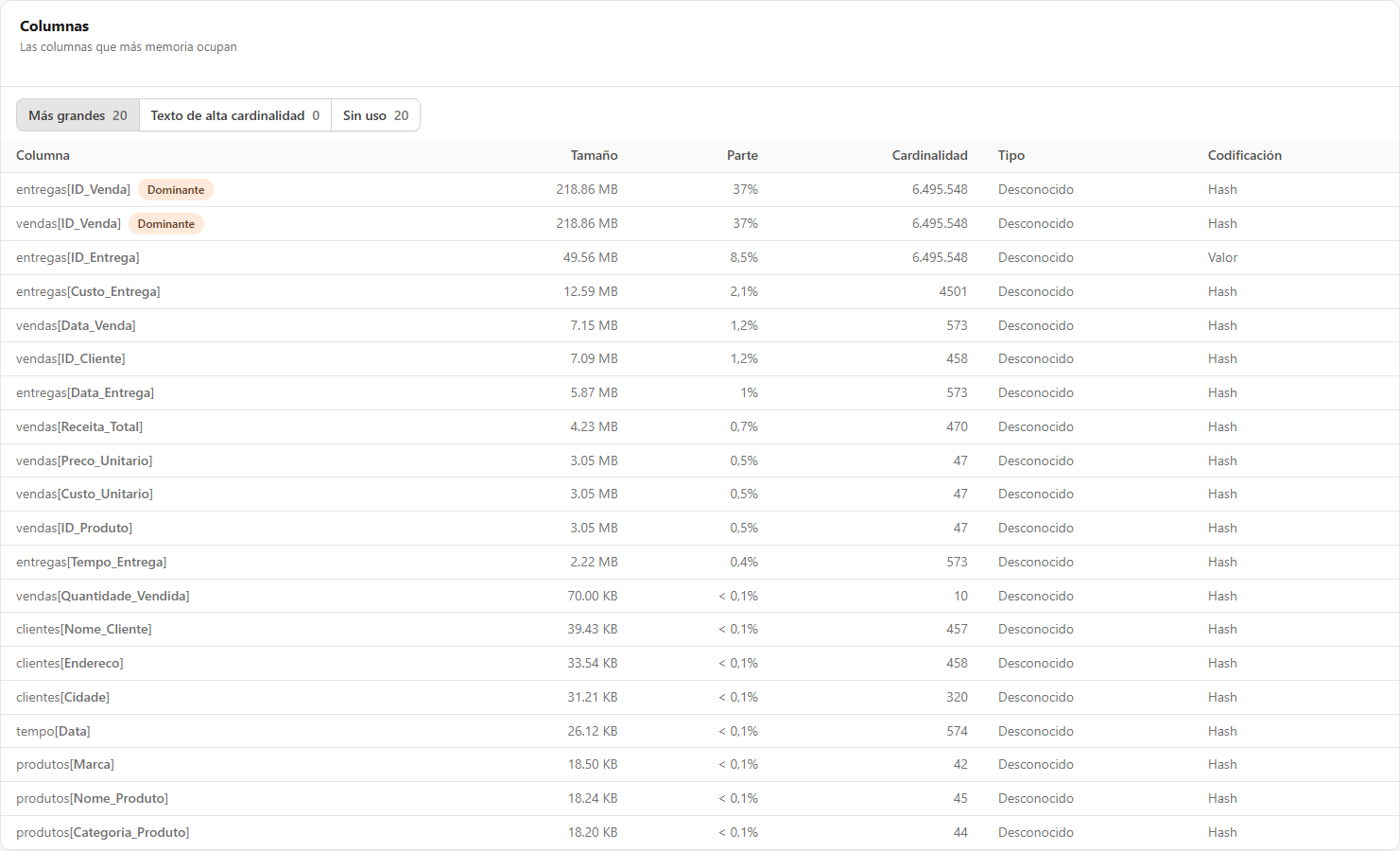Select the clientes[Endereco] entry
The image size is (1400, 851).
[70, 663]
